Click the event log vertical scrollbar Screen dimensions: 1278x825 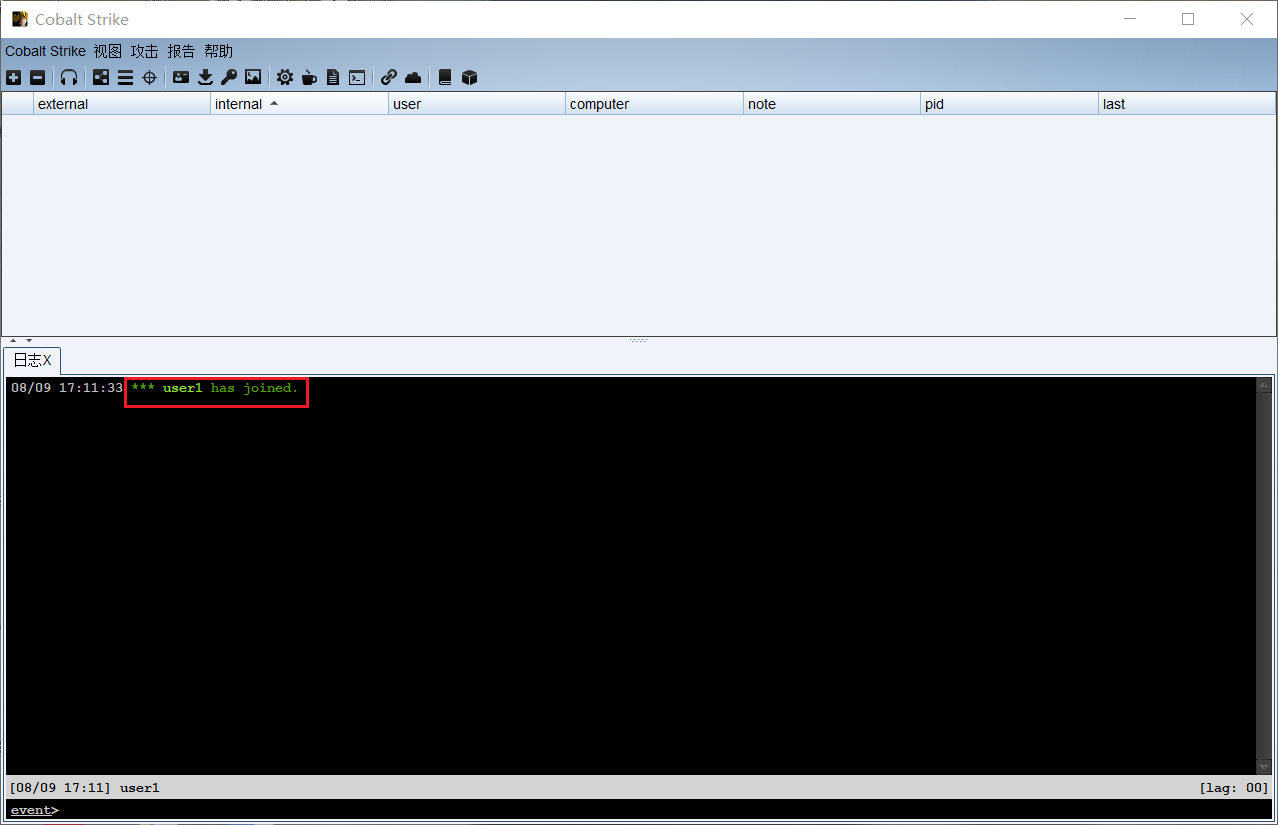click(x=1264, y=576)
